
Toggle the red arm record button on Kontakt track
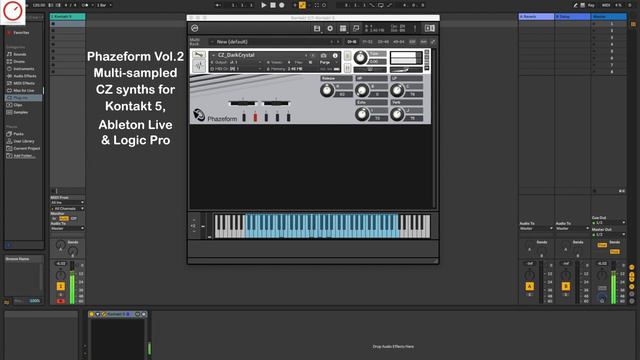point(60,301)
